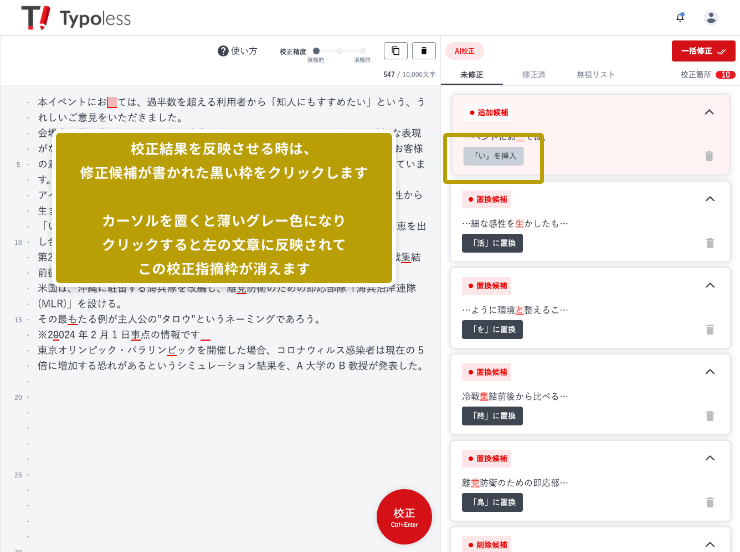This screenshot has height=552, width=740.
Task: Apply the 「島」に置換 suggestion
Action: click(x=492, y=502)
